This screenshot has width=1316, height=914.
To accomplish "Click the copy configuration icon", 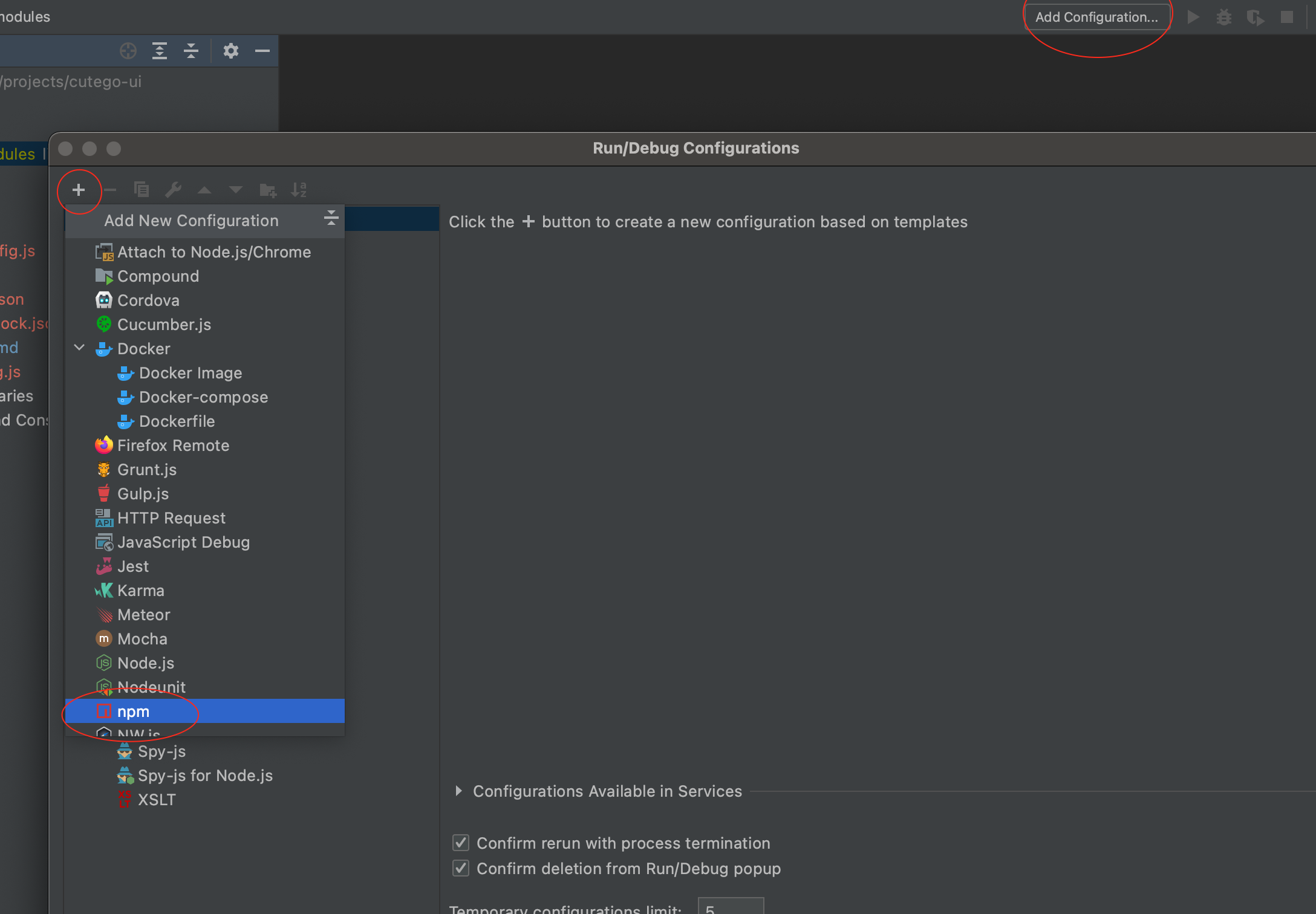I will point(142,190).
